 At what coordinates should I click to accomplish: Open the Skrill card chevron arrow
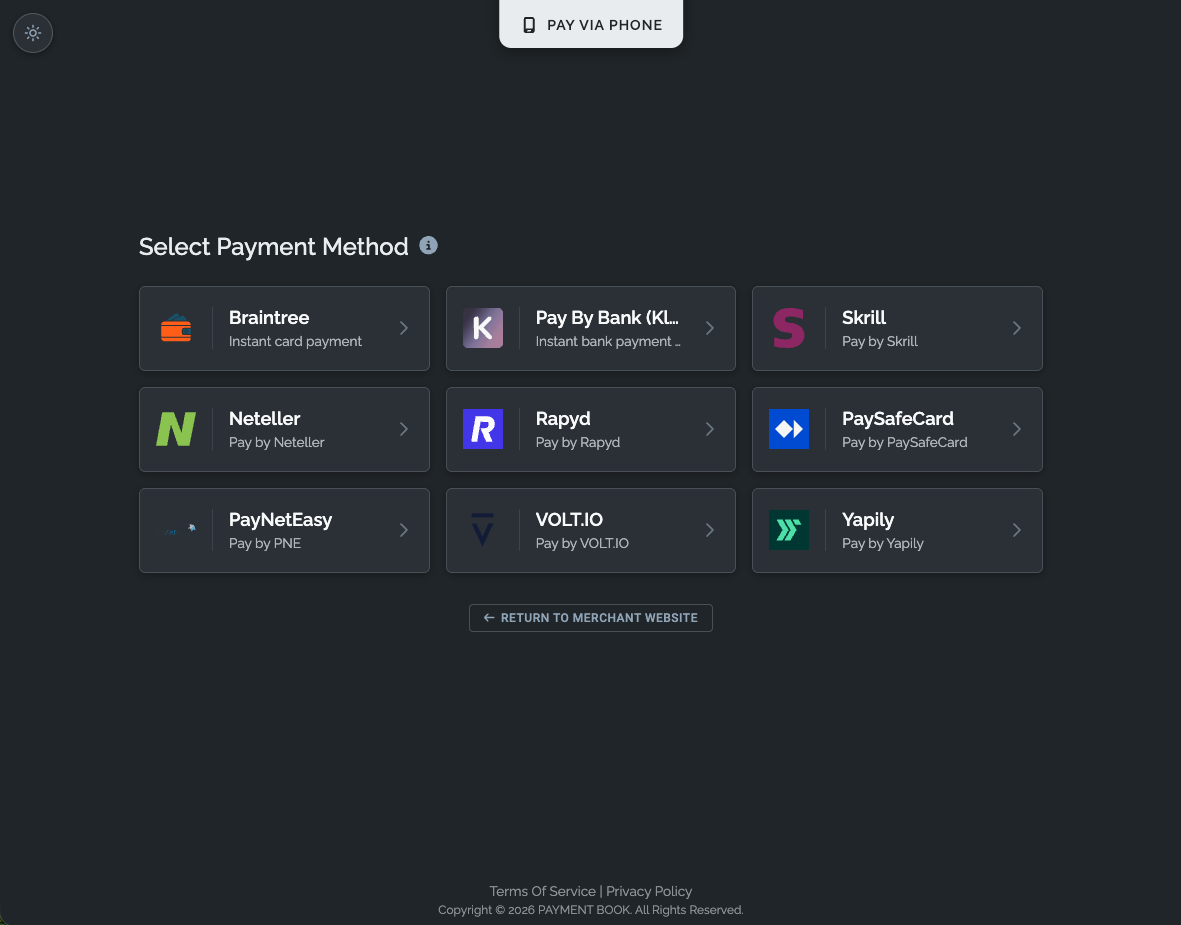[x=1017, y=328]
